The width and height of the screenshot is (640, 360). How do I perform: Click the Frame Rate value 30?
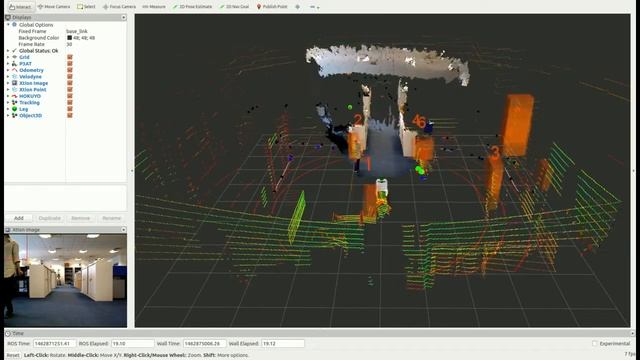tap(69, 44)
